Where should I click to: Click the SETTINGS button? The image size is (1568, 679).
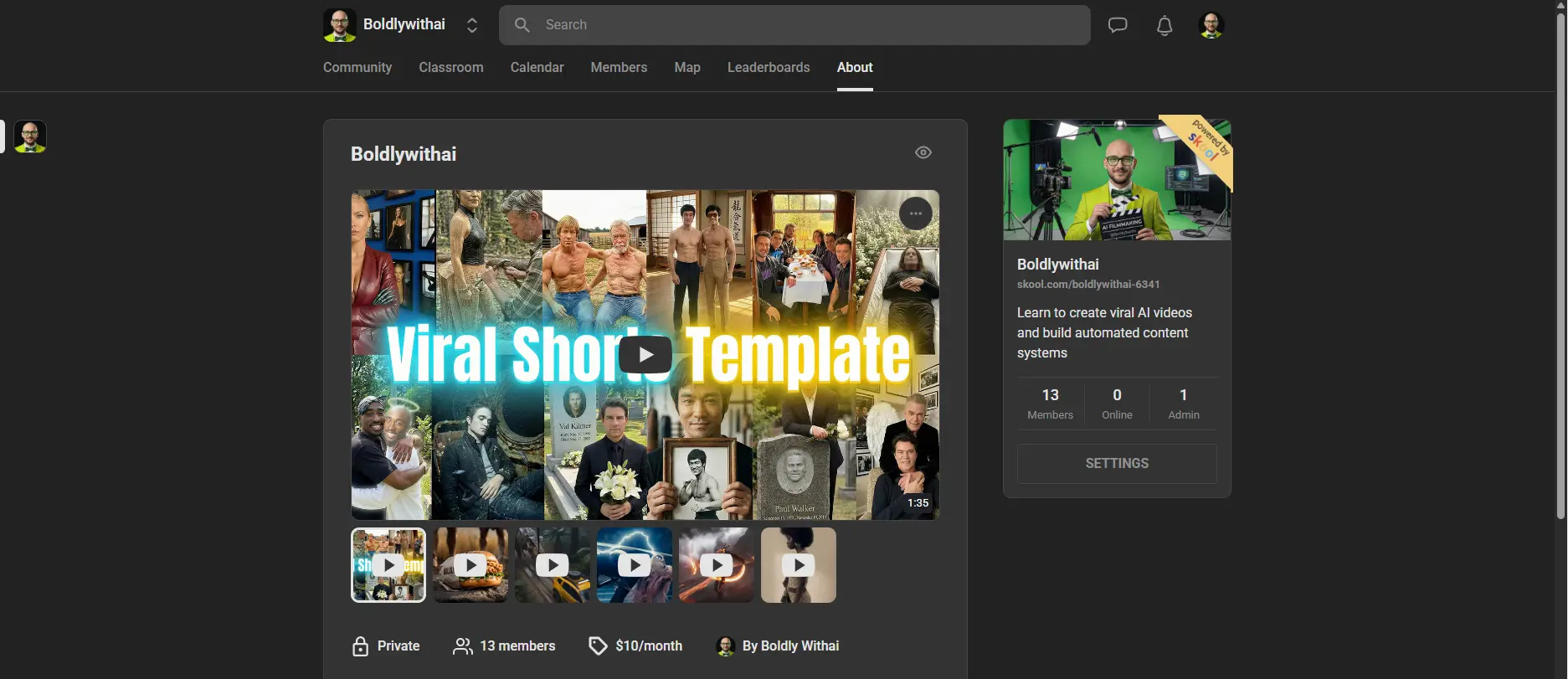(x=1117, y=463)
